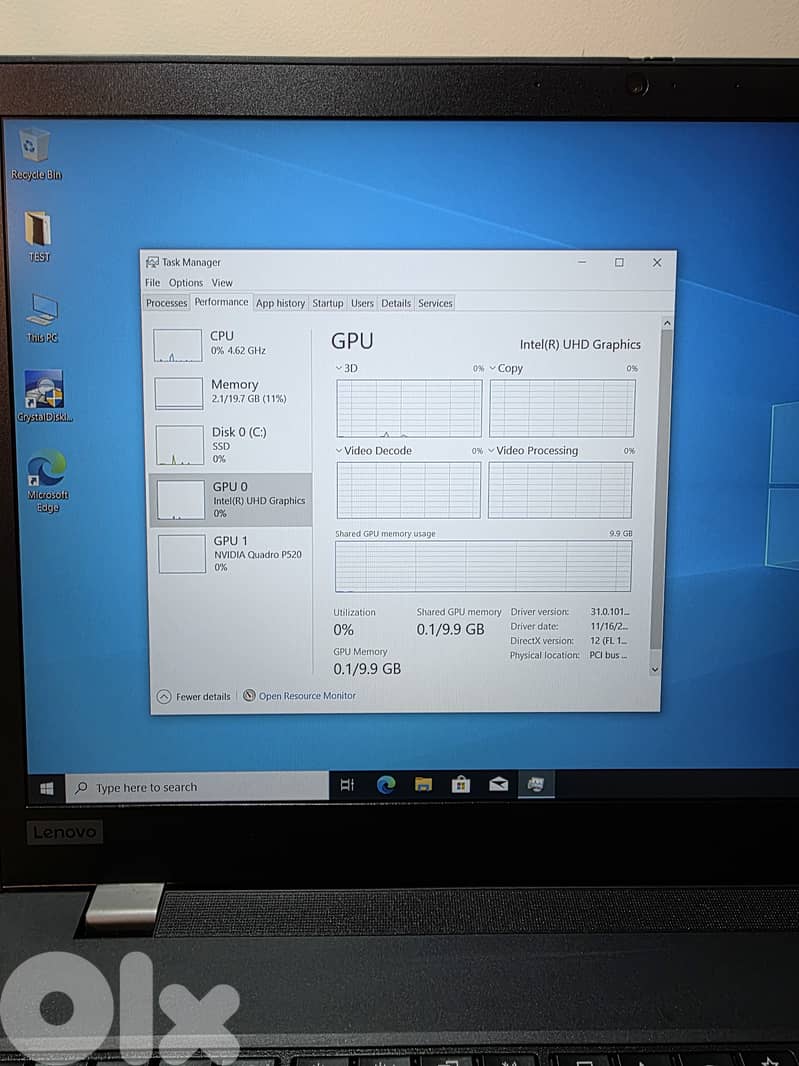
Task: Switch to the Performance tab
Action: [221, 302]
